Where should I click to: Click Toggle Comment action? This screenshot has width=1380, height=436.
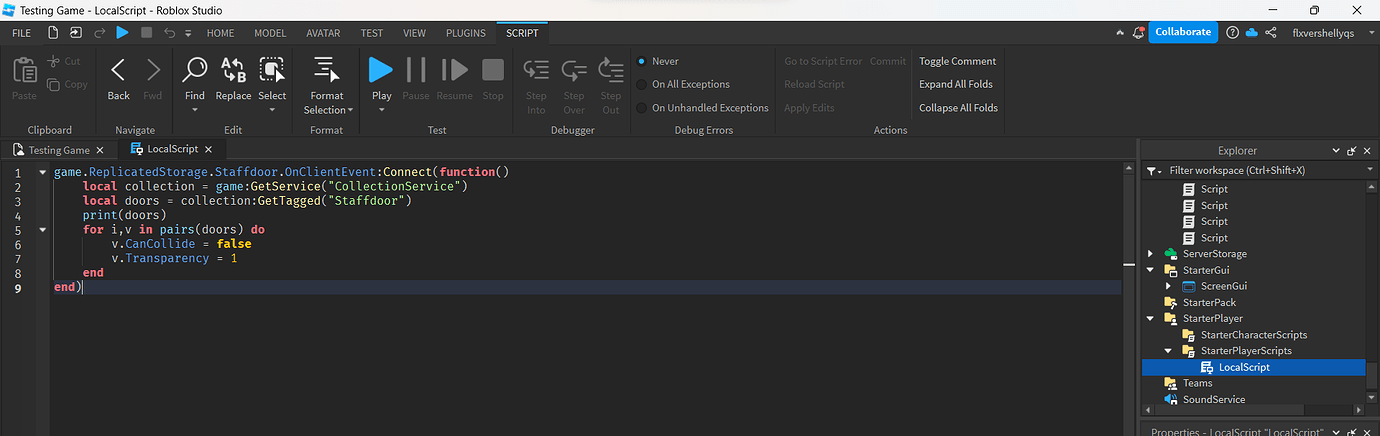(x=957, y=61)
